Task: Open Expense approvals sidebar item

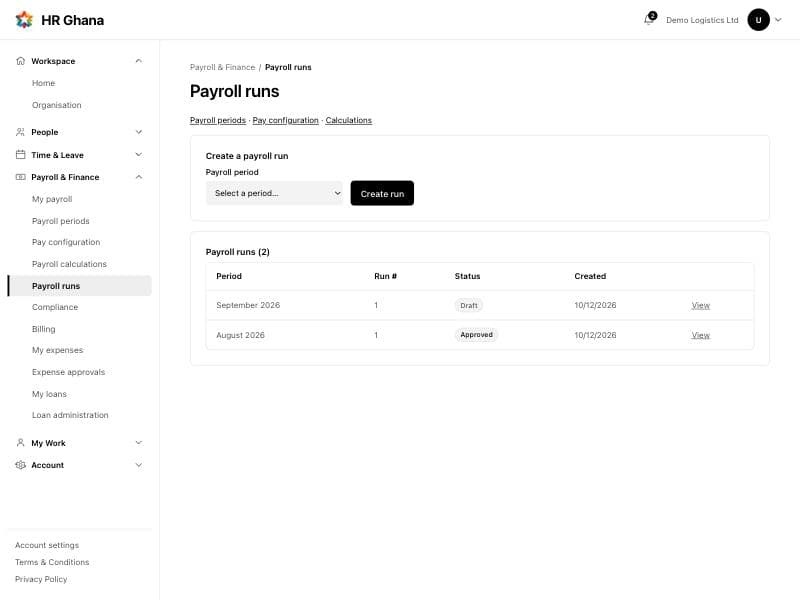Action: tap(68, 372)
